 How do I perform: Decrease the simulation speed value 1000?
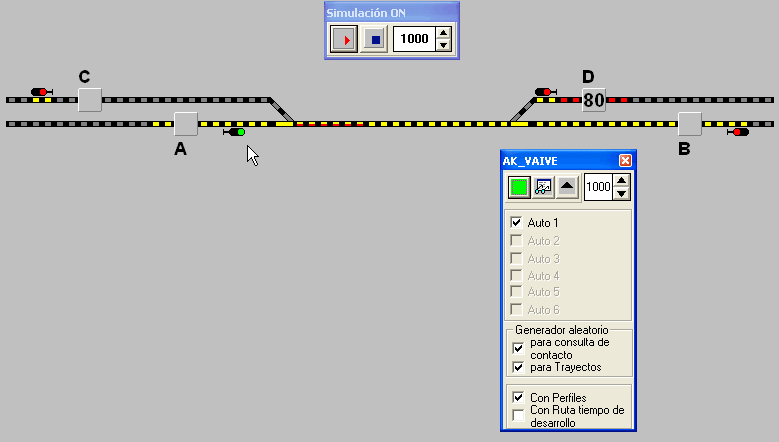443,45
